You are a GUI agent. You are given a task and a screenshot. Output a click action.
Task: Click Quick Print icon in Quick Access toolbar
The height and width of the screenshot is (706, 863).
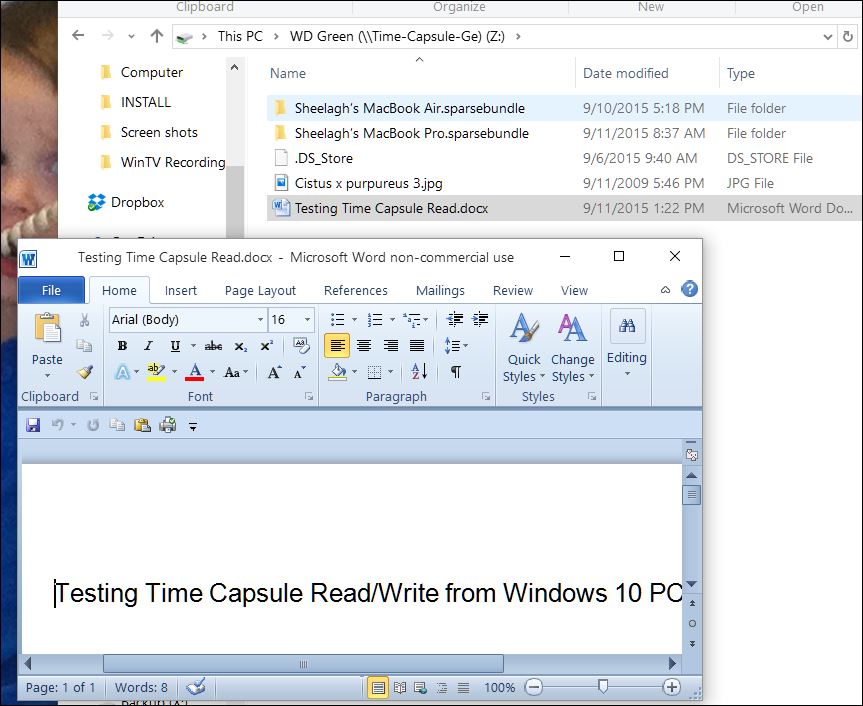coord(168,425)
